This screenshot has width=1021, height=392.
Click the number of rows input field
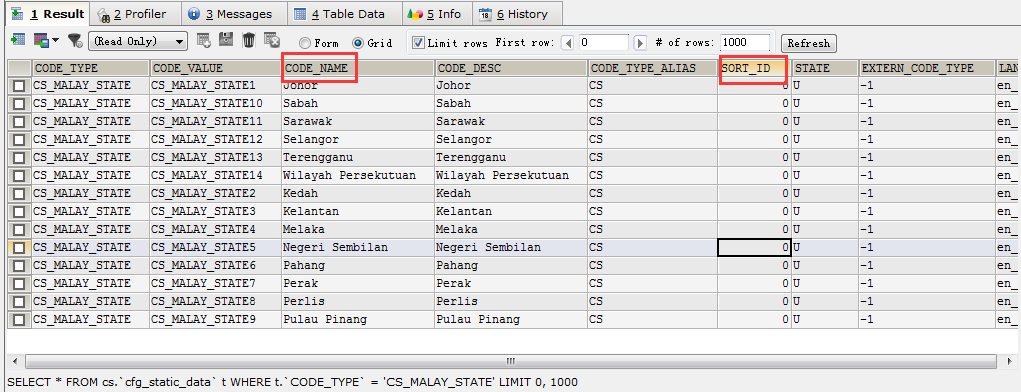point(745,42)
